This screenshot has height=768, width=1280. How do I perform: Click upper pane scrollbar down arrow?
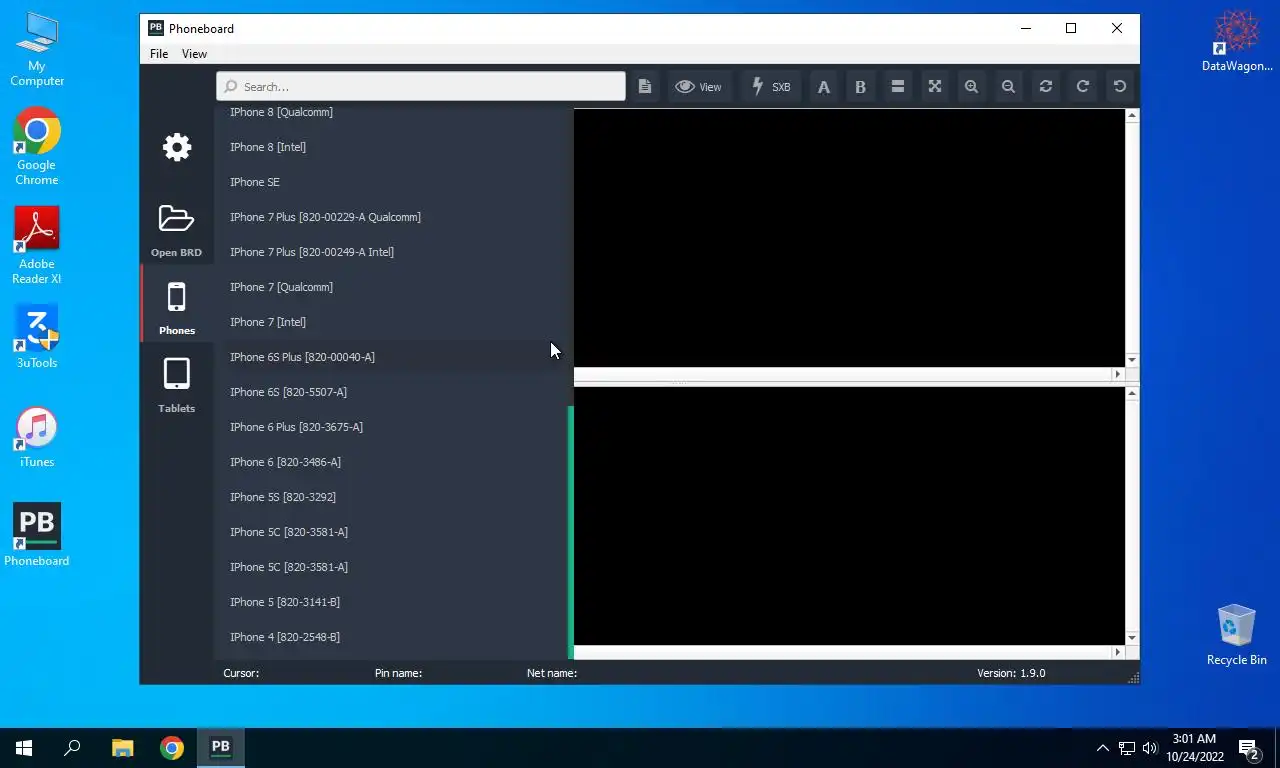click(x=1132, y=360)
